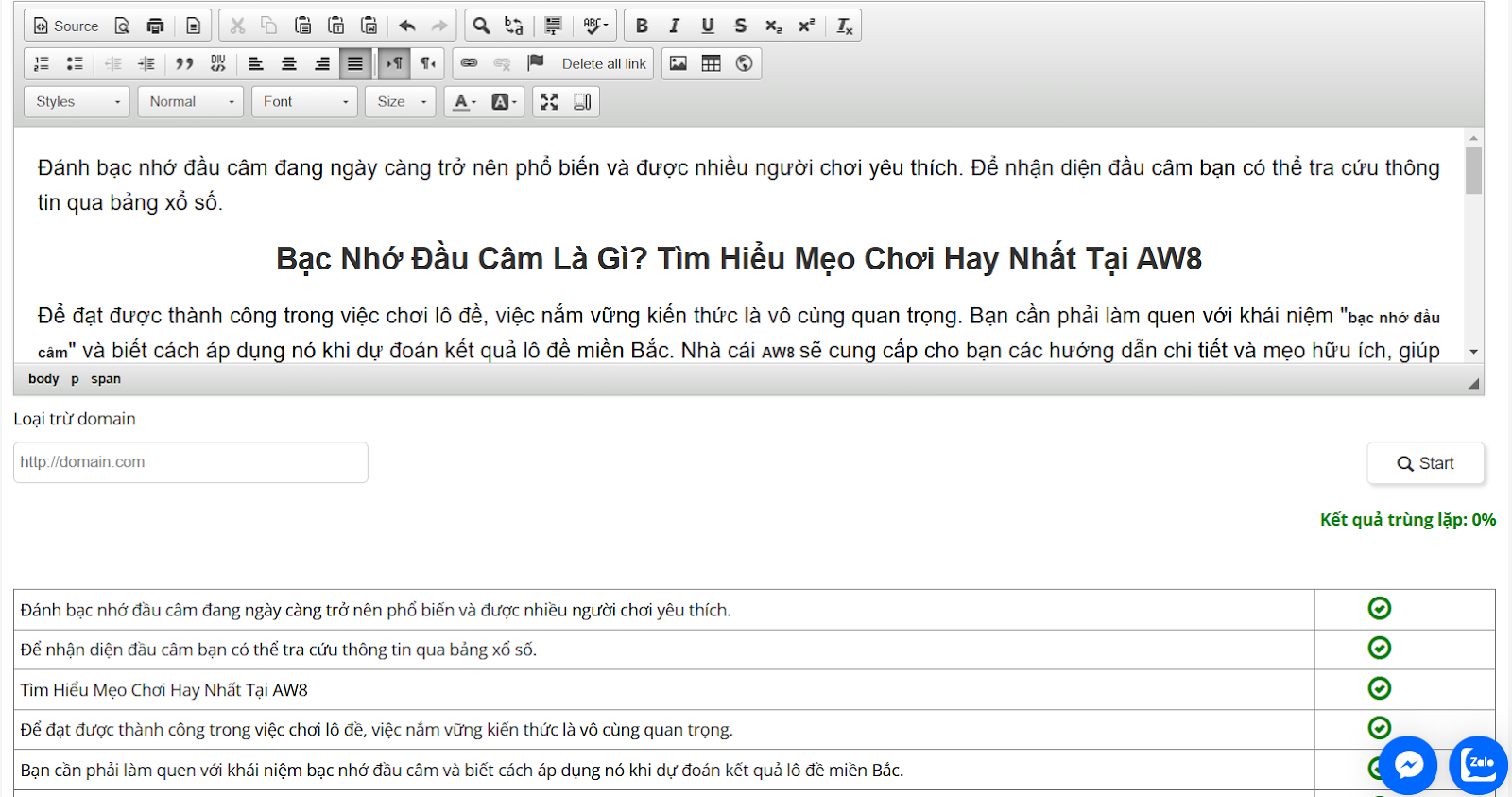
Task: Open the background color picker
Action: (x=504, y=101)
